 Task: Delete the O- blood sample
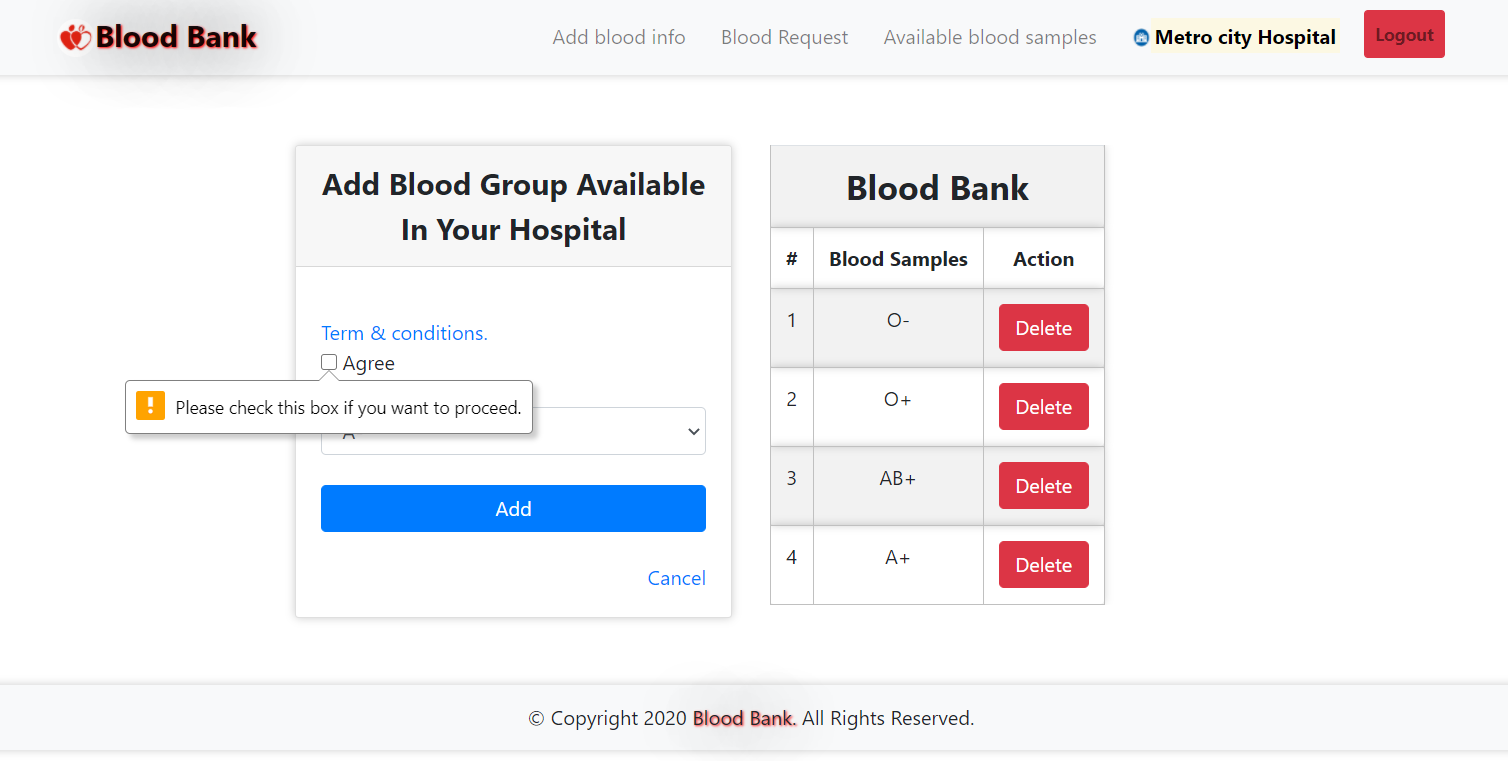[1043, 328]
